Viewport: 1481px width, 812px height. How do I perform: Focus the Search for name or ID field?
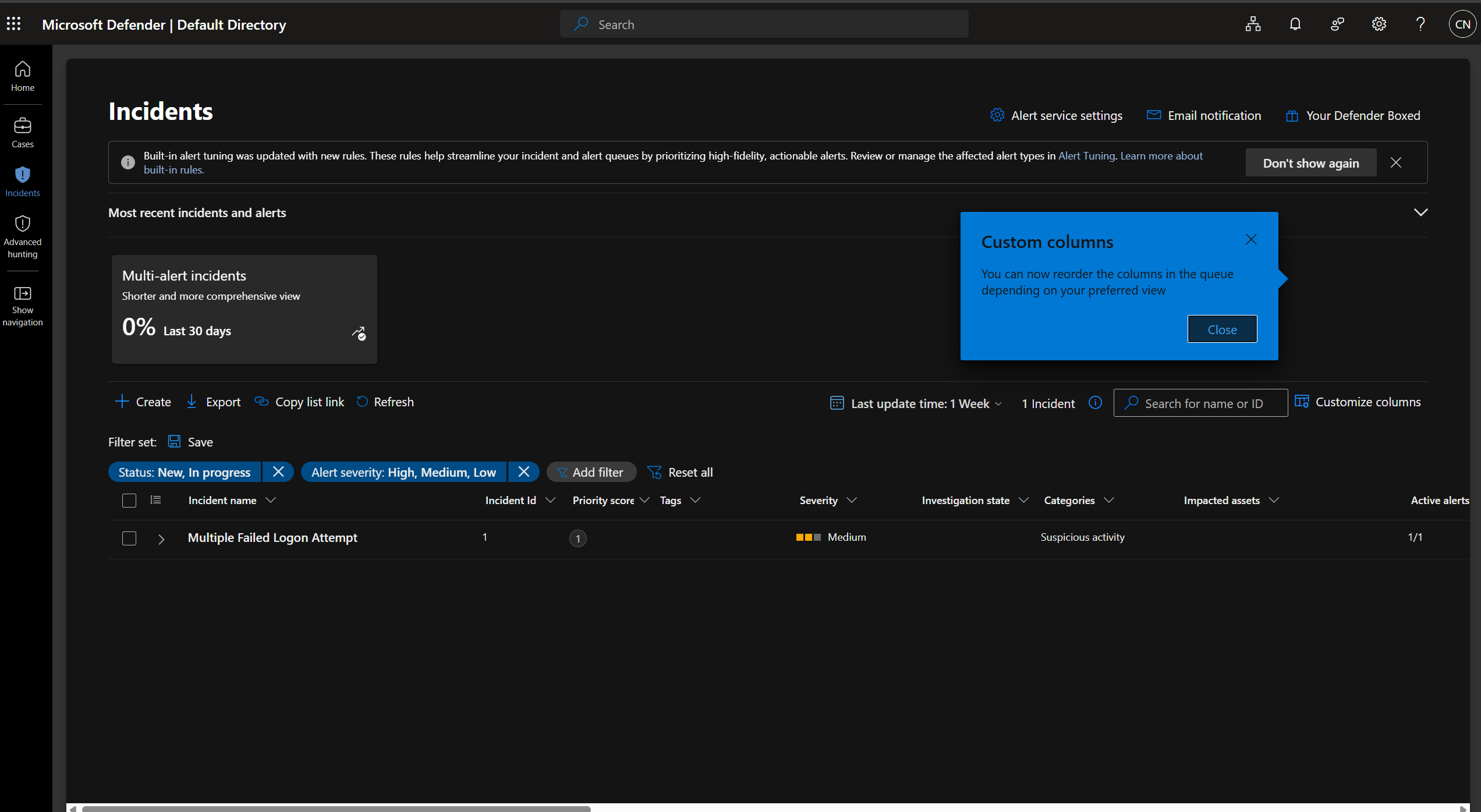[1200, 403]
